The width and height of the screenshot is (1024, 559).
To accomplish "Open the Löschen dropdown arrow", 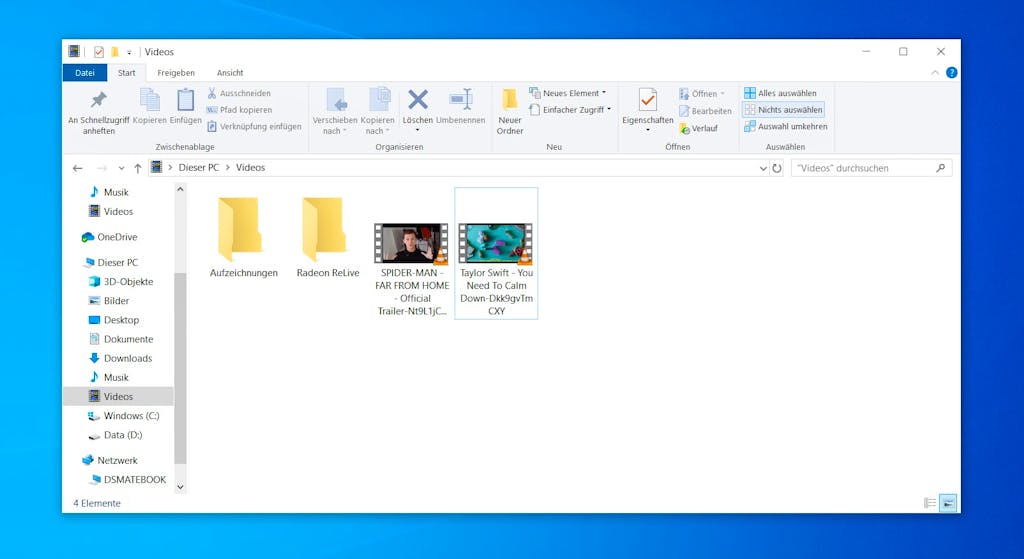I will point(418,130).
